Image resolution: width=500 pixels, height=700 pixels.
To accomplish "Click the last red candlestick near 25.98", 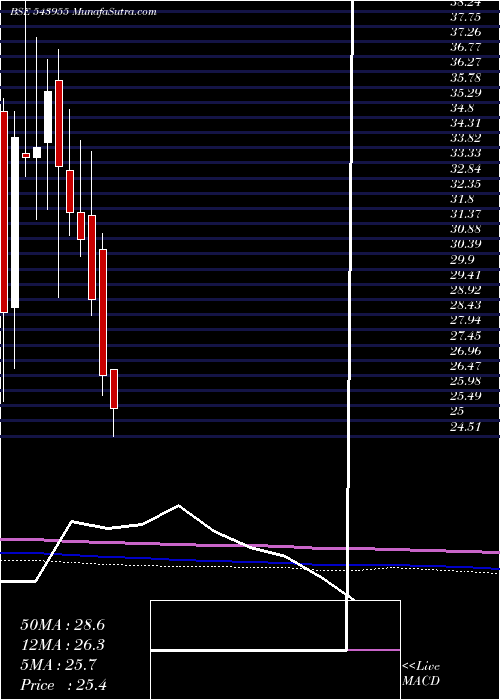I will coord(114,389).
